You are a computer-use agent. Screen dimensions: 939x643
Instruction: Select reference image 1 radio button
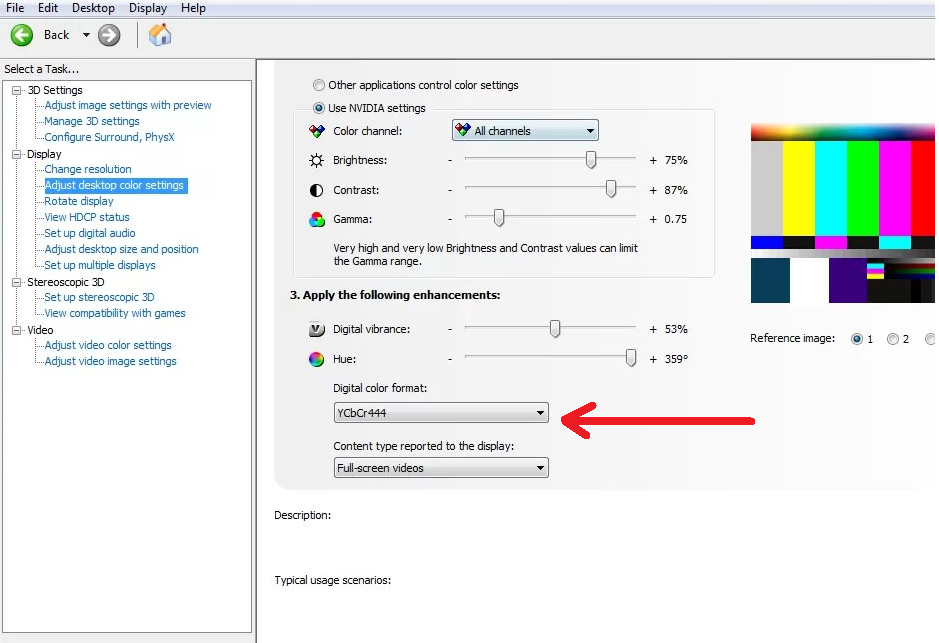pos(857,339)
